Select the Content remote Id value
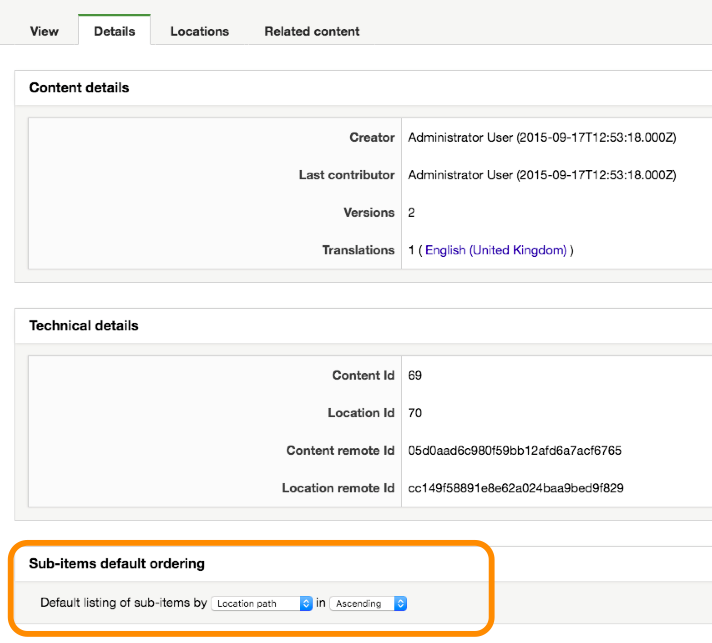 (514, 450)
